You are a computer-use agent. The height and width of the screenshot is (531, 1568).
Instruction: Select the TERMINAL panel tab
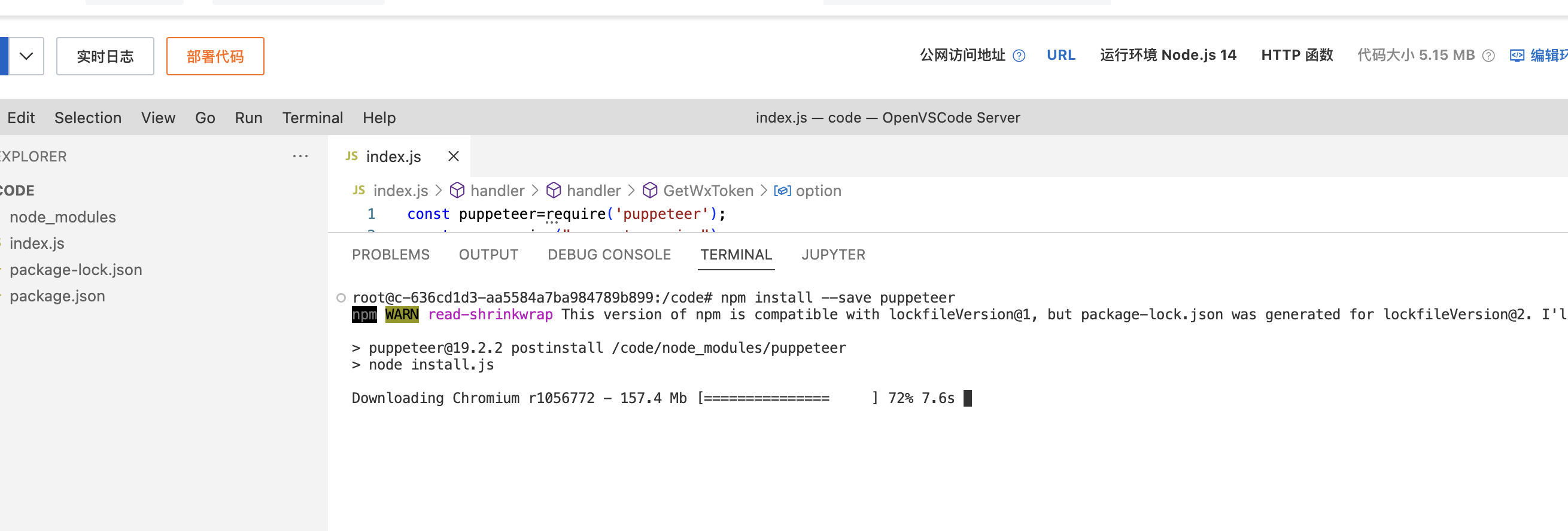coord(736,254)
